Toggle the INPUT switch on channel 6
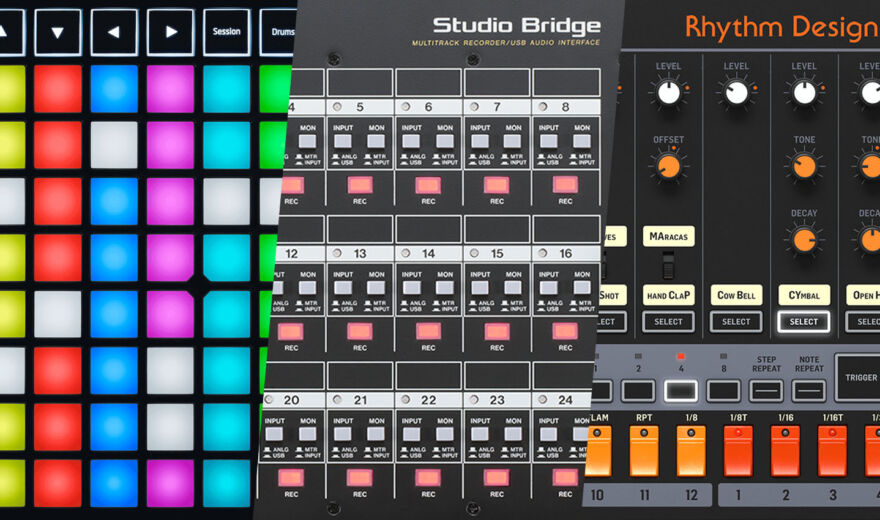 coord(411,141)
